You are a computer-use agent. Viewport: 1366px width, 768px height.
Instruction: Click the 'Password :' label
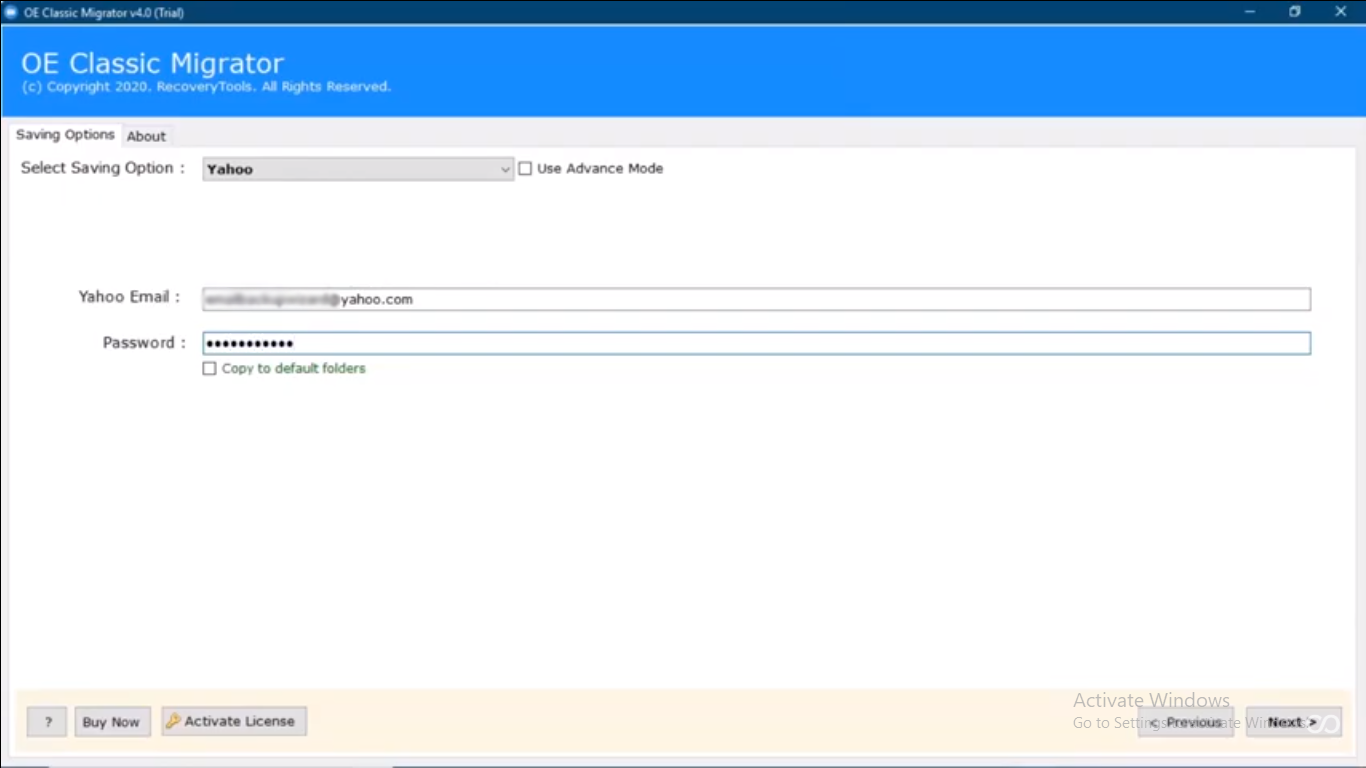tap(145, 343)
